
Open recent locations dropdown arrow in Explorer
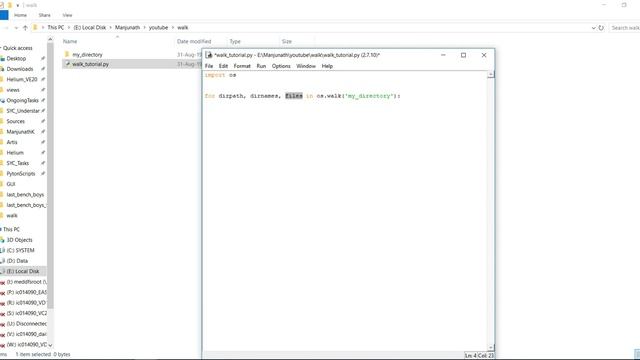click(16, 28)
